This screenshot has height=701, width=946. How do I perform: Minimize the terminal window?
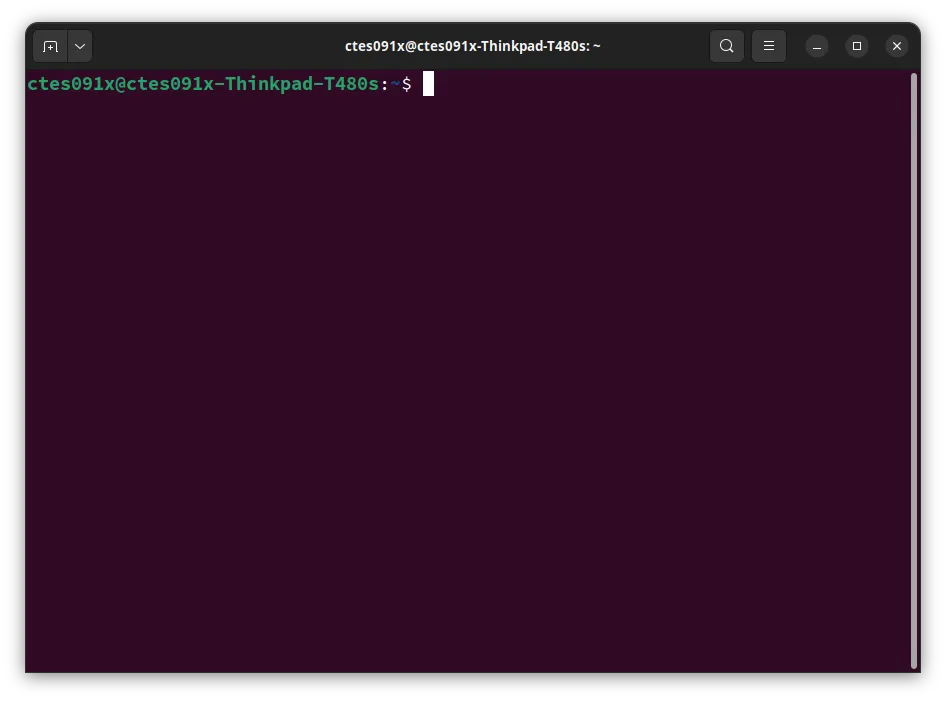817,46
